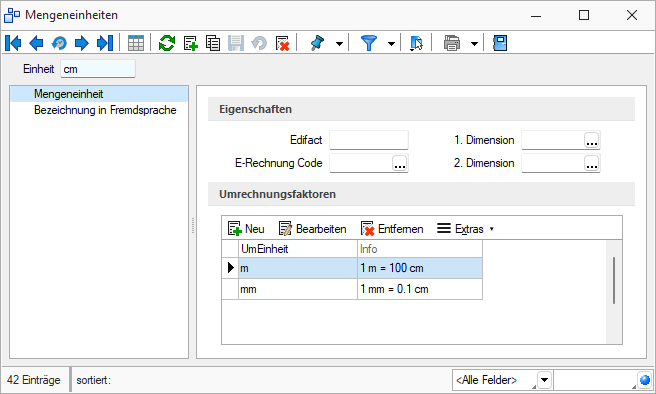Delete the record via the red X toolbar icon
656x394 pixels.
pos(282,43)
